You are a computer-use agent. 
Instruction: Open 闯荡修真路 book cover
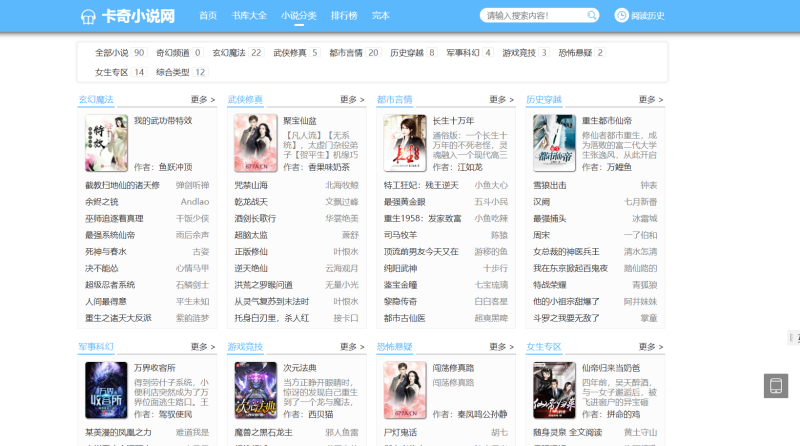tap(405, 390)
